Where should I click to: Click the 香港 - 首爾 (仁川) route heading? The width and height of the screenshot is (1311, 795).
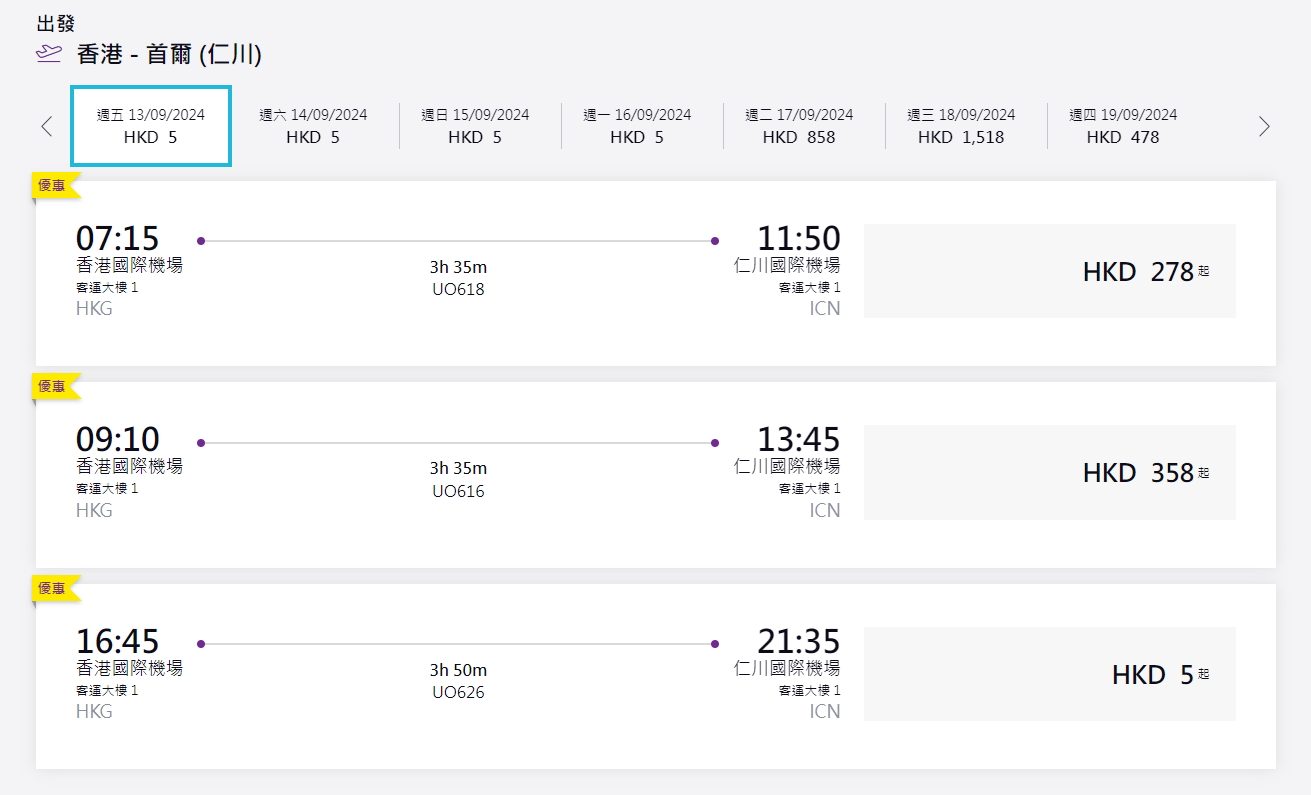[x=169, y=54]
